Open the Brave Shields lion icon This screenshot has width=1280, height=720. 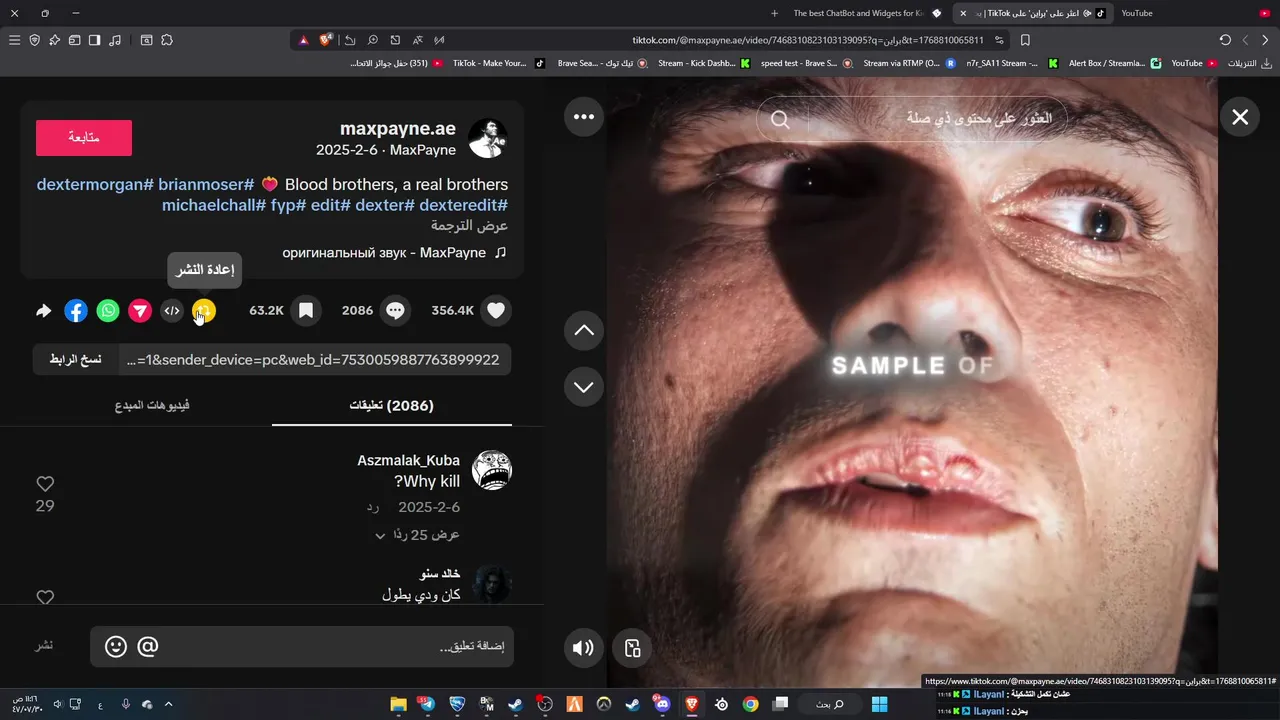pyautogui.click(x=326, y=40)
